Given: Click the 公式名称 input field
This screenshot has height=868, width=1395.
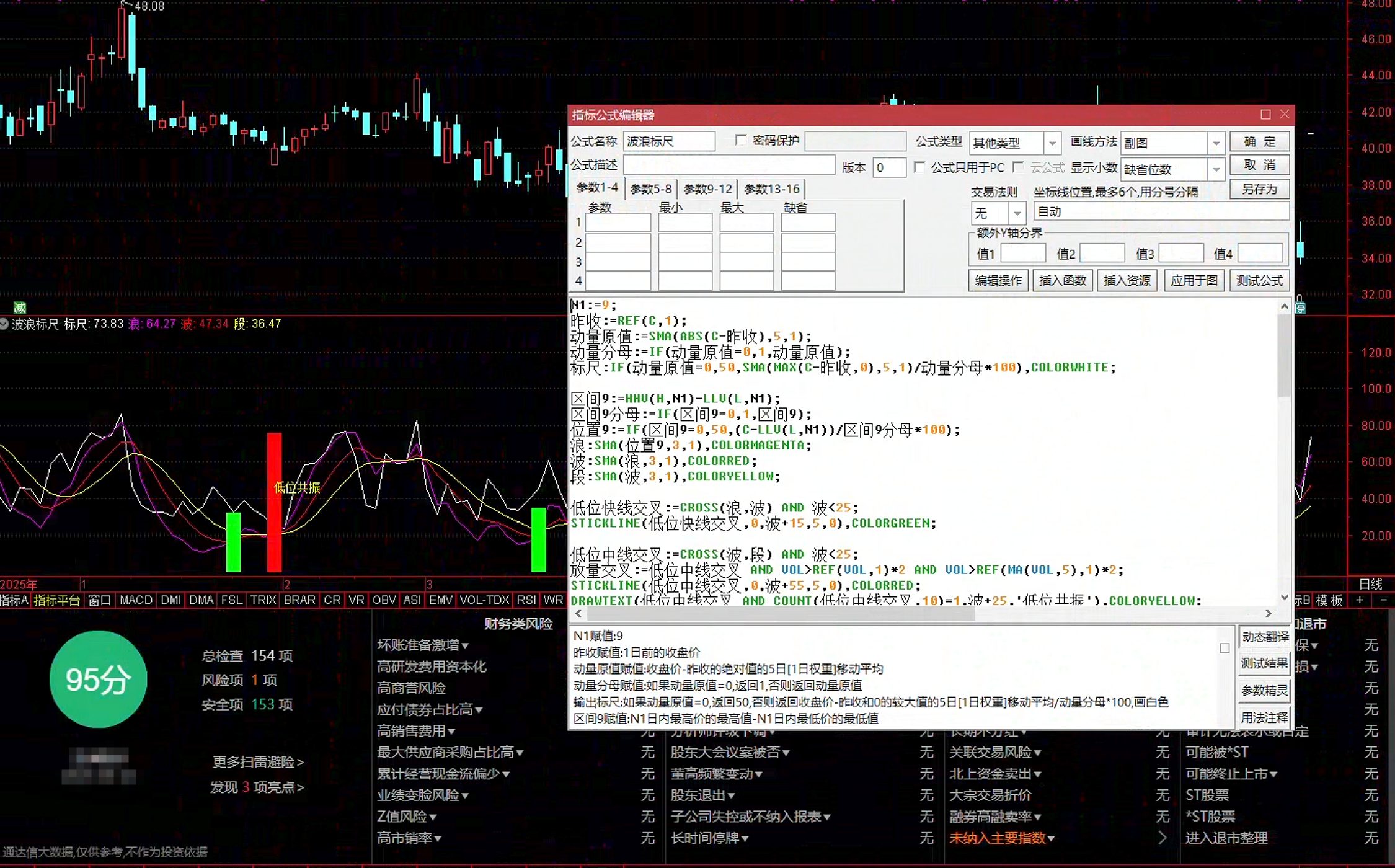Looking at the screenshot, I should 669,141.
